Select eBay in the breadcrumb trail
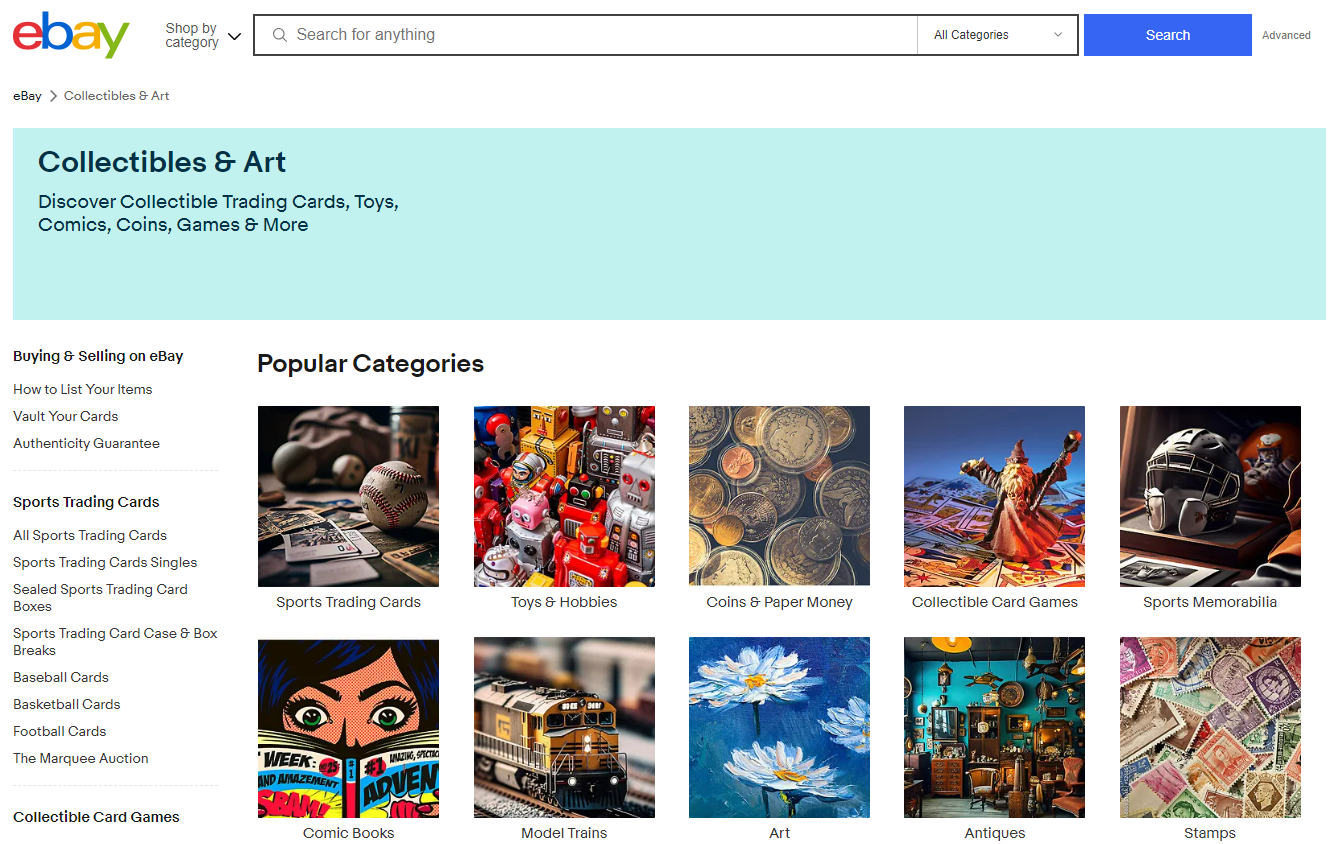The image size is (1331, 844). [27, 95]
